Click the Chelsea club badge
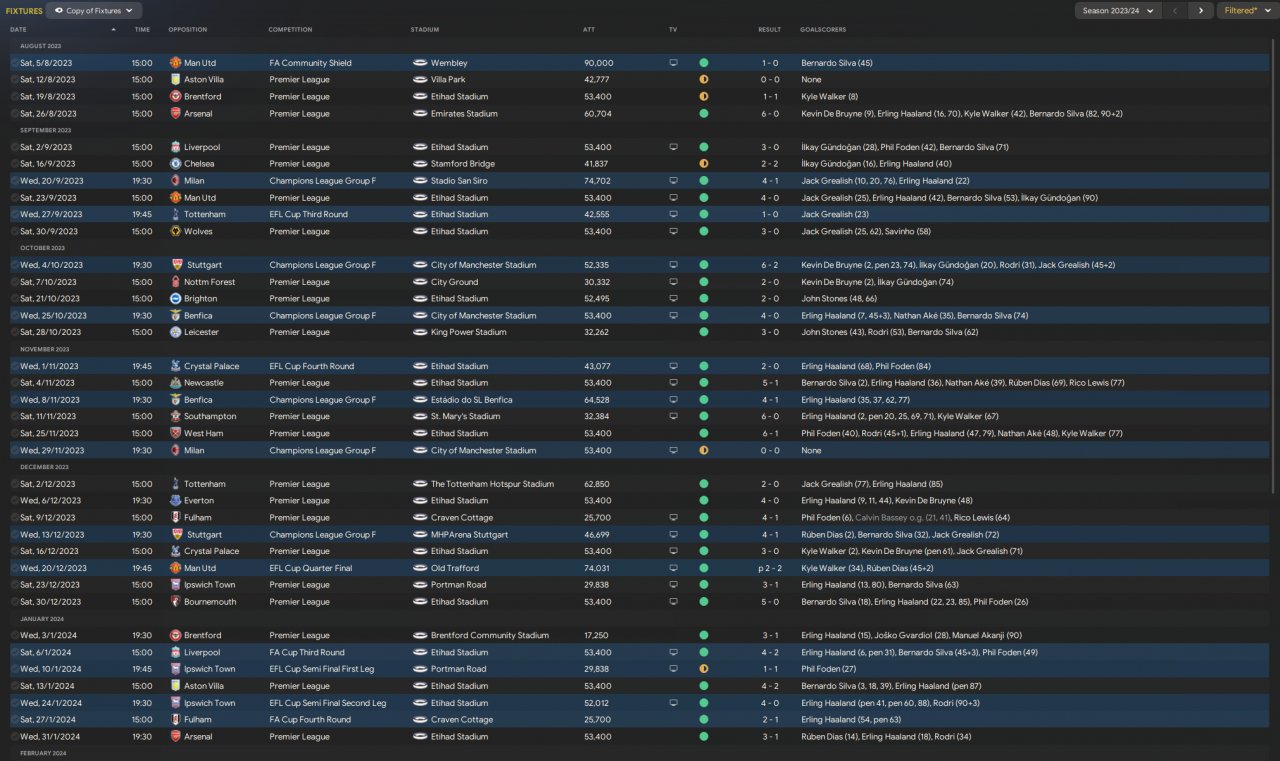The width and height of the screenshot is (1280, 761). click(175, 164)
